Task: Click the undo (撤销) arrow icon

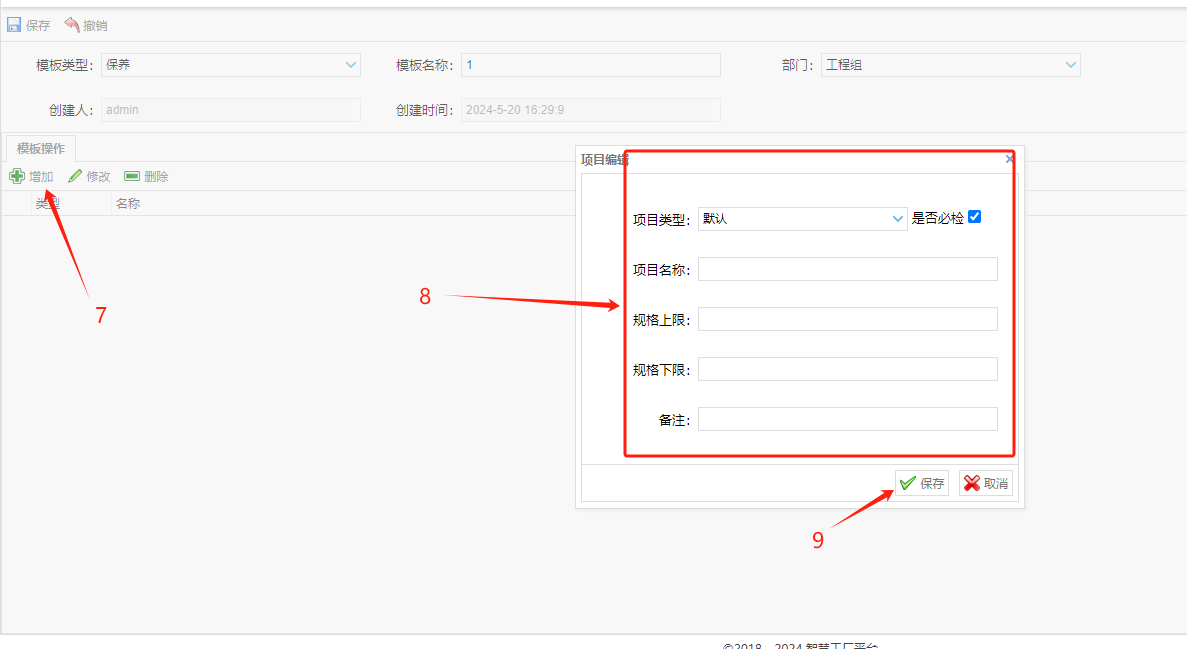Action: click(x=72, y=25)
